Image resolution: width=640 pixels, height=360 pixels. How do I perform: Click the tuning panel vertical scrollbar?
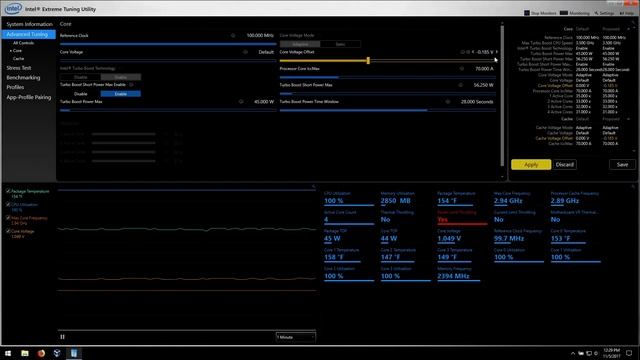point(502,96)
